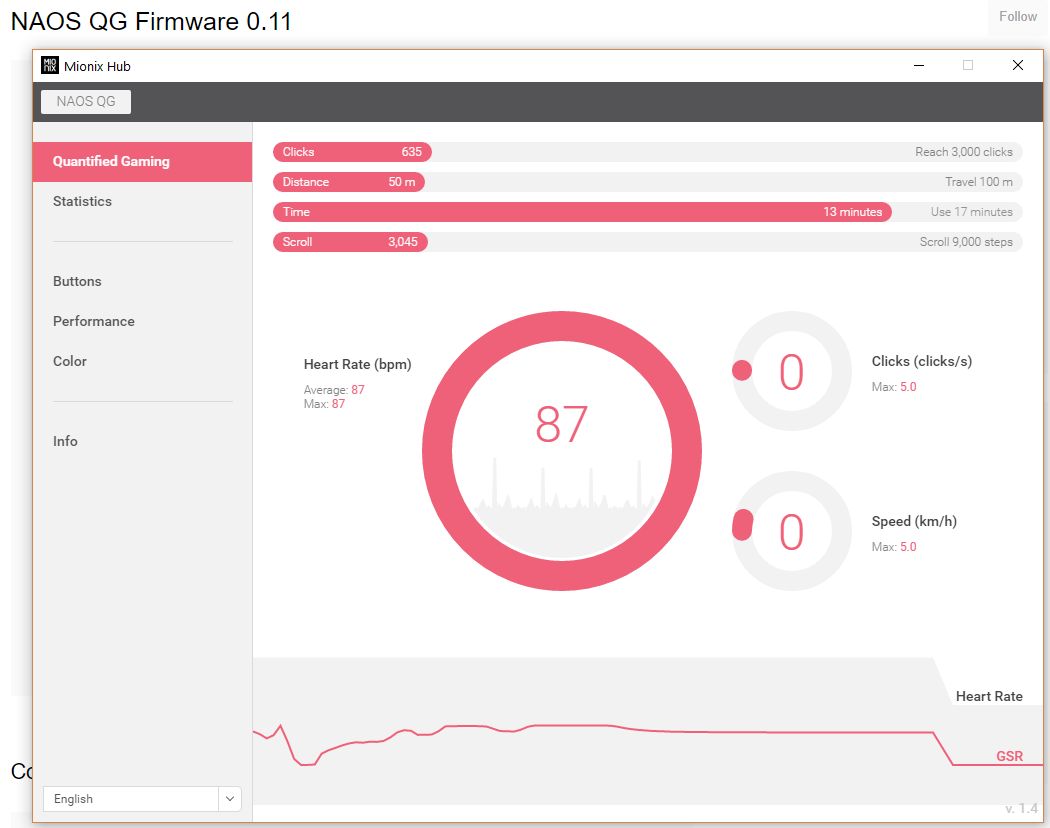1050x828 pixels.
Task: Click the clicks per second gauge
Action: (x=792, y=371)
